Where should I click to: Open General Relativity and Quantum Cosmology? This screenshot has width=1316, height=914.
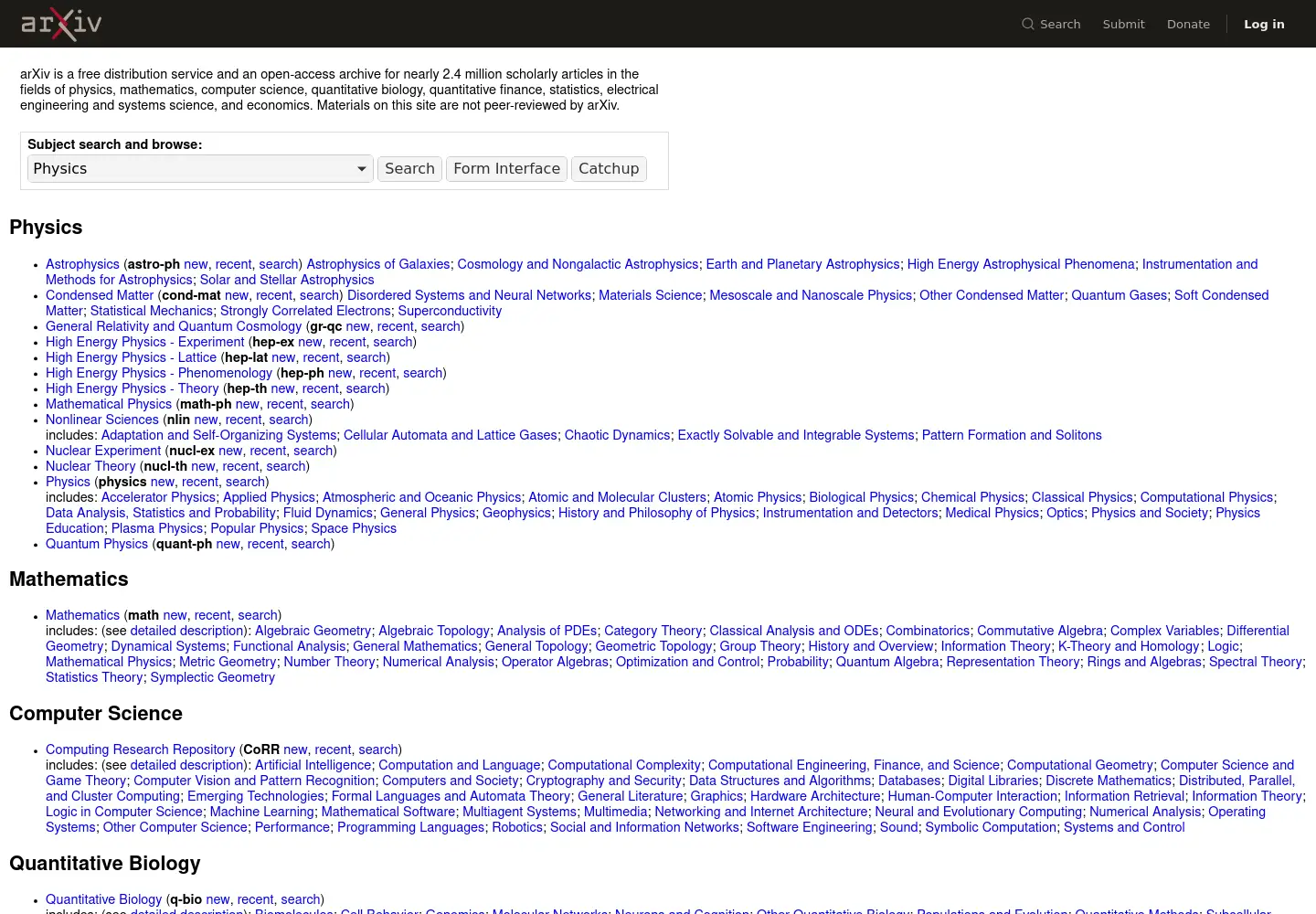pyautogui.click(x=174, y=326)
